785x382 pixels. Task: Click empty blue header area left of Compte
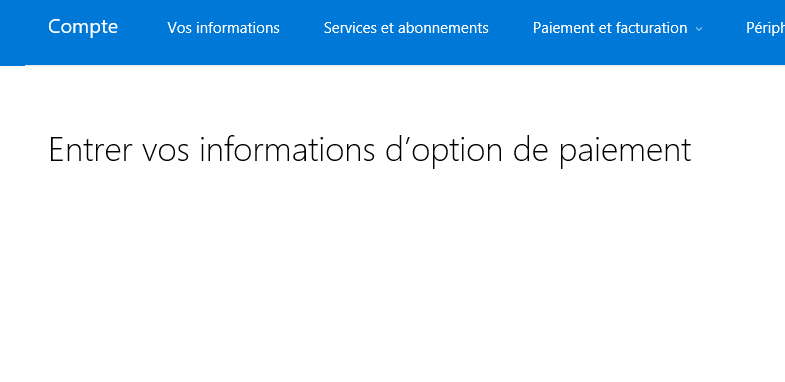(x=24, y=30)
